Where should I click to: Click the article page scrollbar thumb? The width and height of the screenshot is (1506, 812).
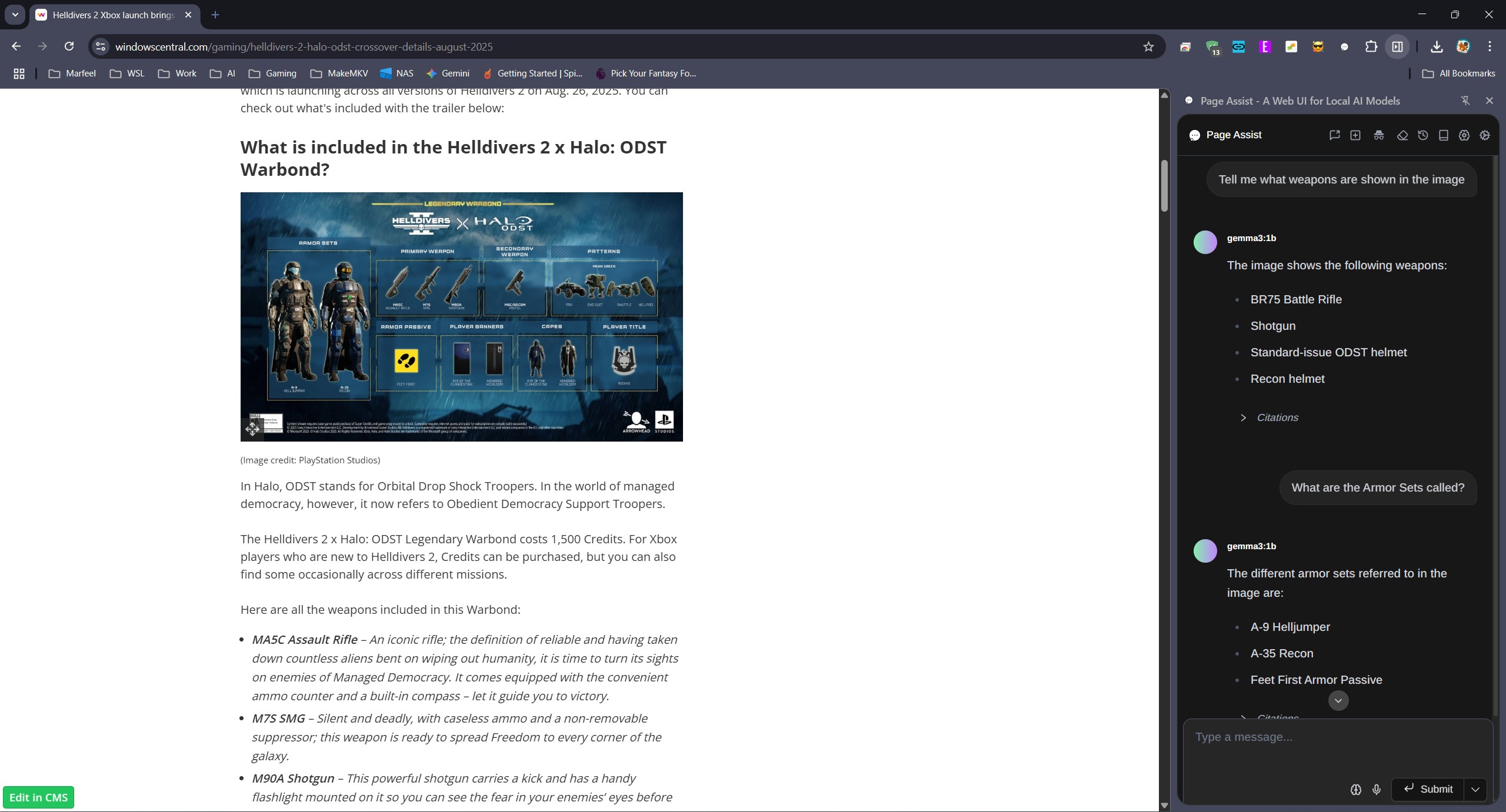point(1164,185)
